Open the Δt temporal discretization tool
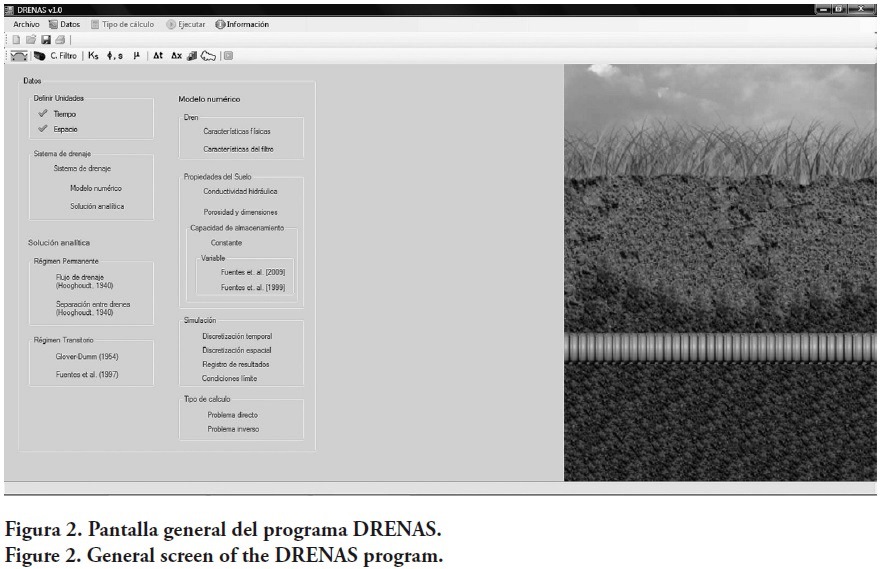Image resolution: width=881 pixels, height=569 pixels. tap(158, 56)
